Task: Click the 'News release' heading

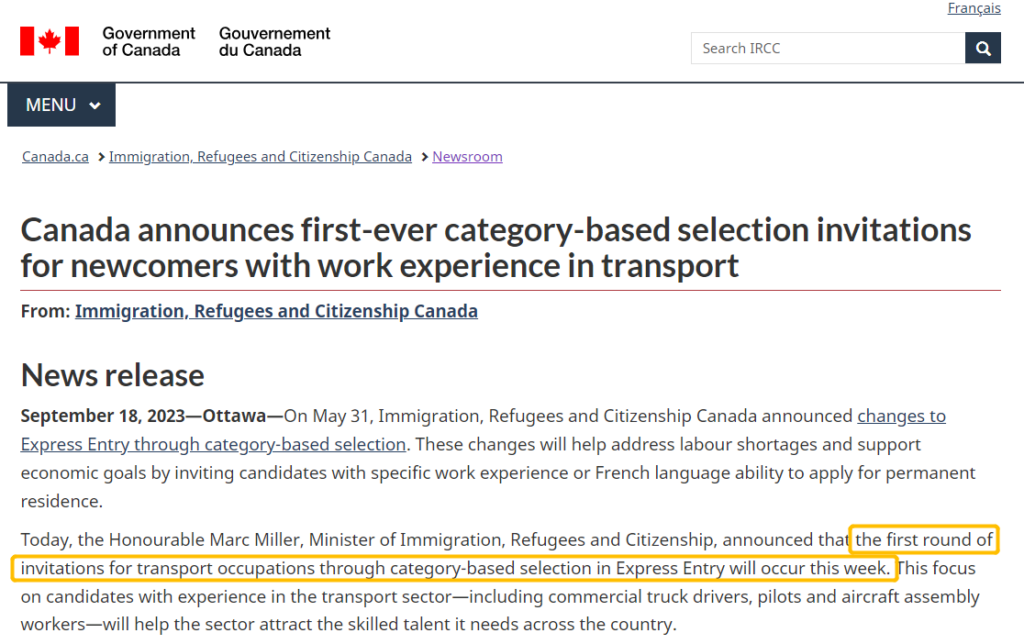Action: (x=113, y=375)
